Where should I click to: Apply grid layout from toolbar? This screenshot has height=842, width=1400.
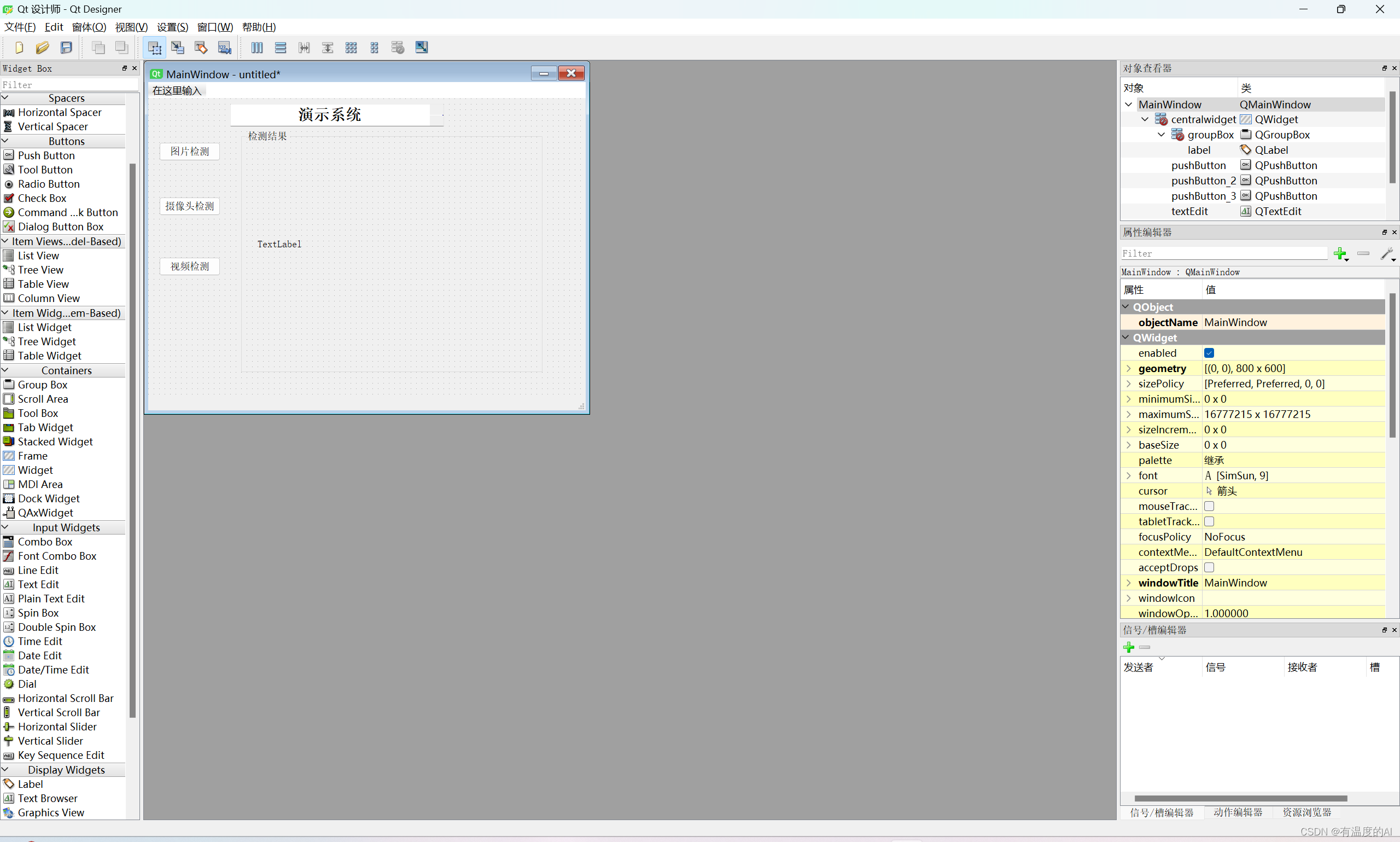(351, 48)
